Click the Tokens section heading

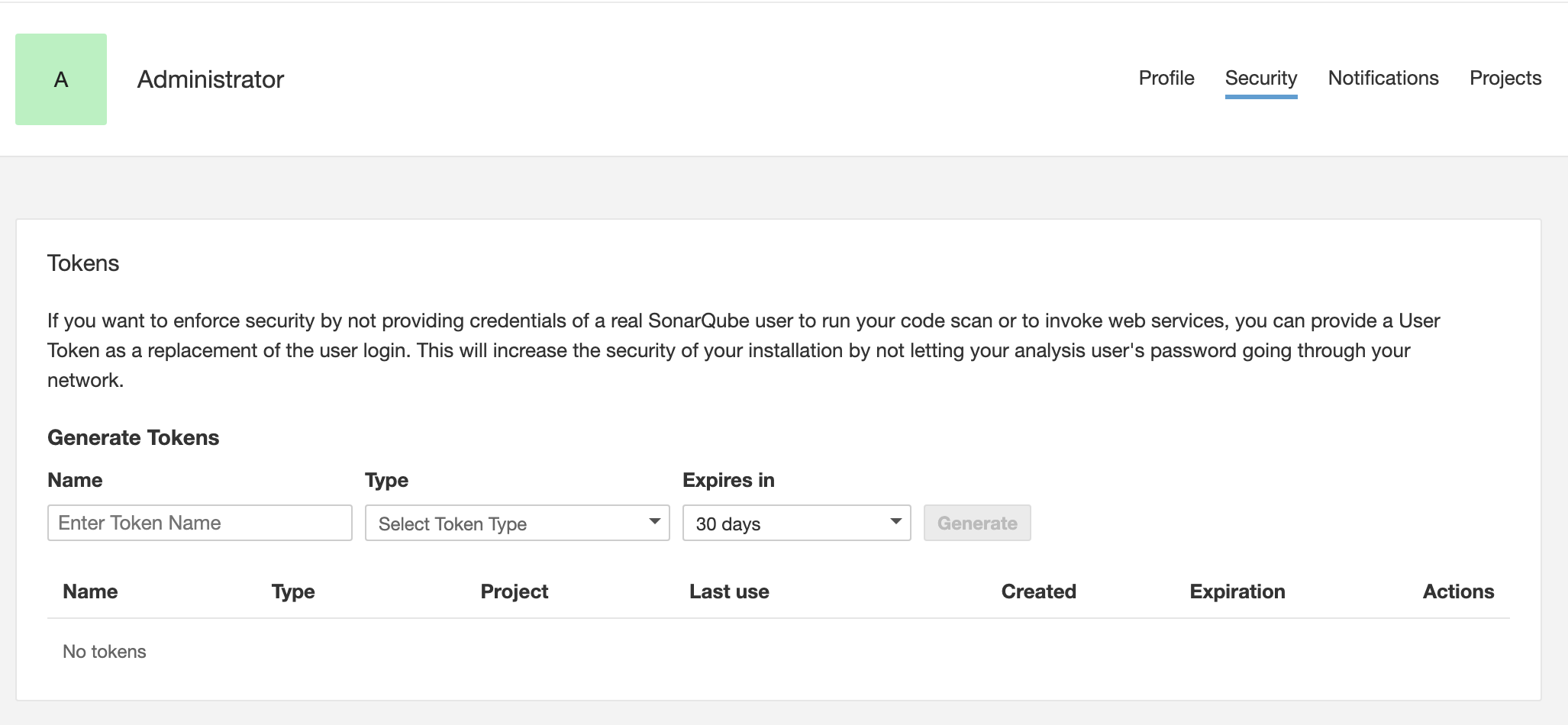tap(83, 263)
